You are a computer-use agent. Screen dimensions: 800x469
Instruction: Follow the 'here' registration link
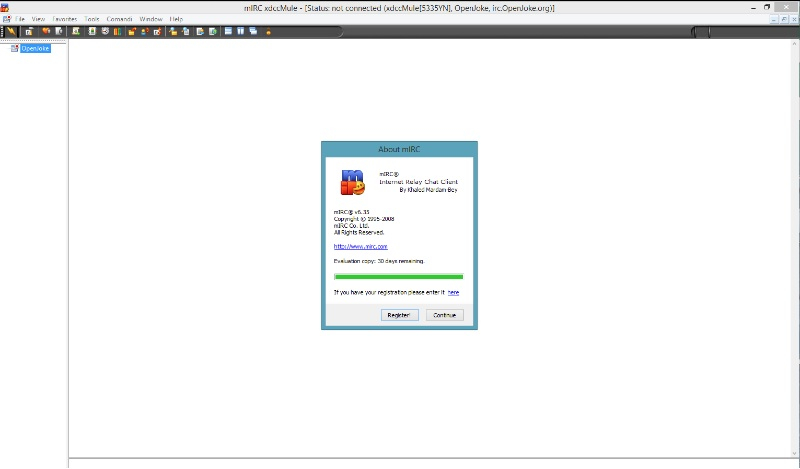pyautogui.click(x=453, y=292)
